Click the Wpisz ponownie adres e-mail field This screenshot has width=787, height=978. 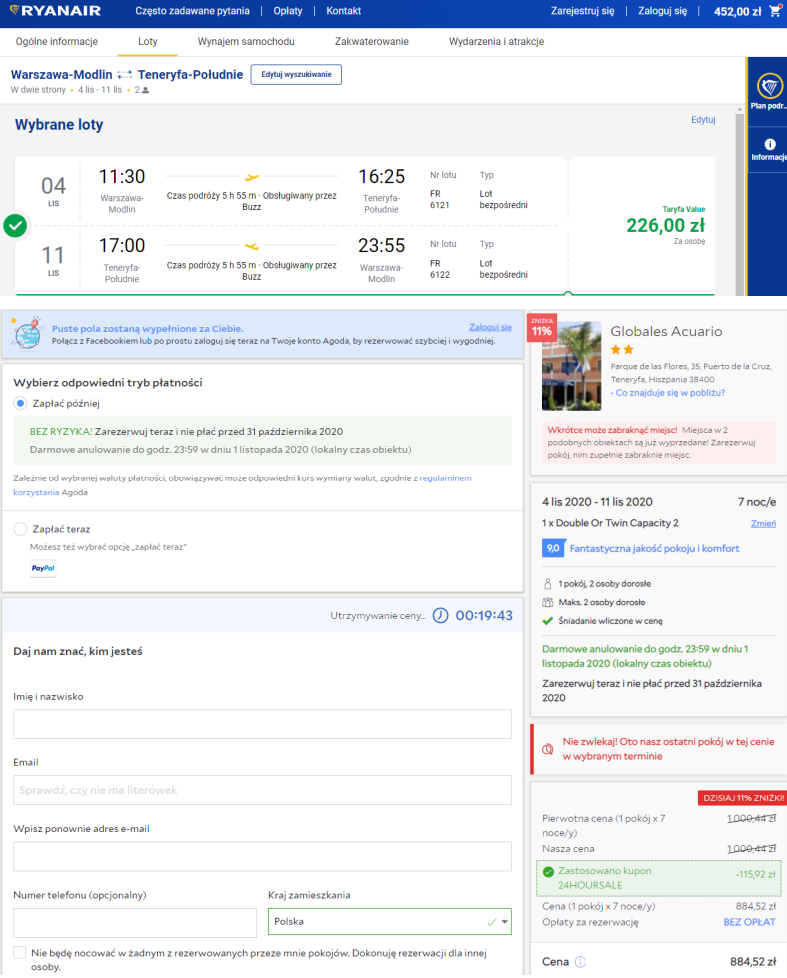point(262,856)
